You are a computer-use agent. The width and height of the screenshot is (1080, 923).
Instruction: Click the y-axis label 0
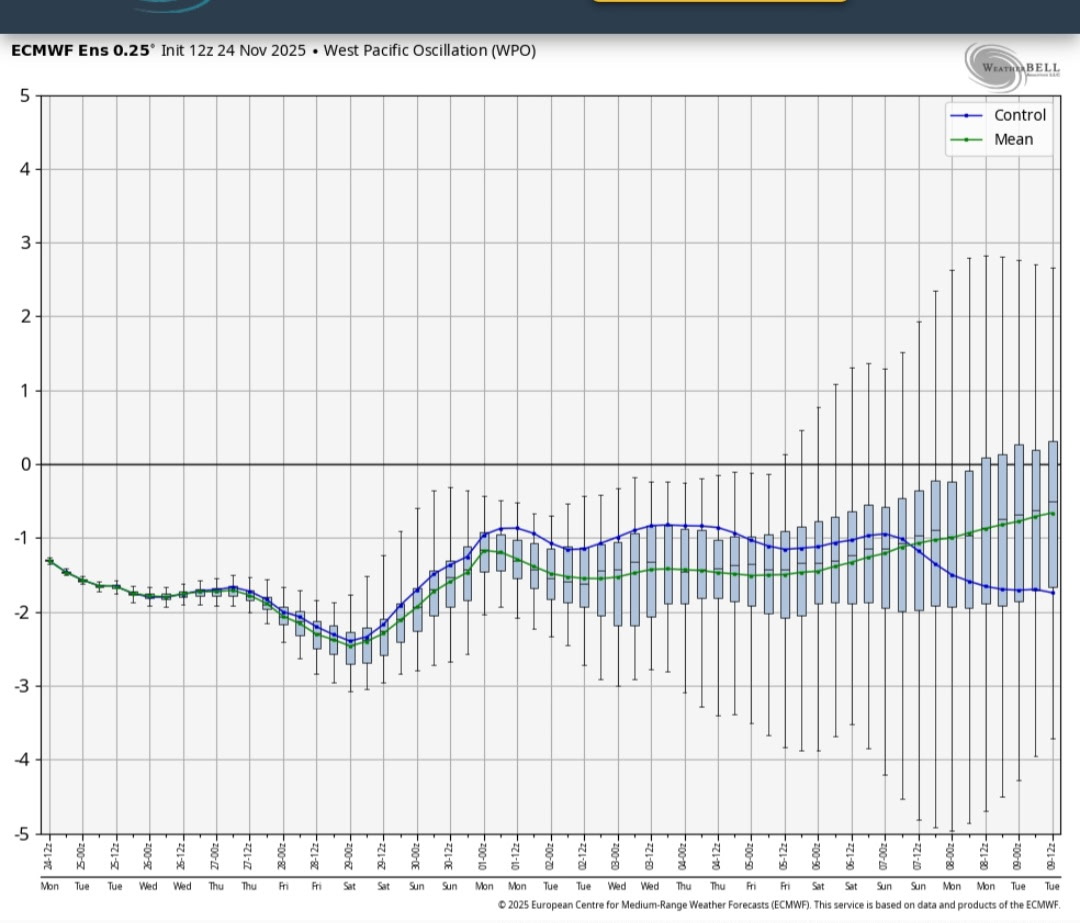coord(25,464)
